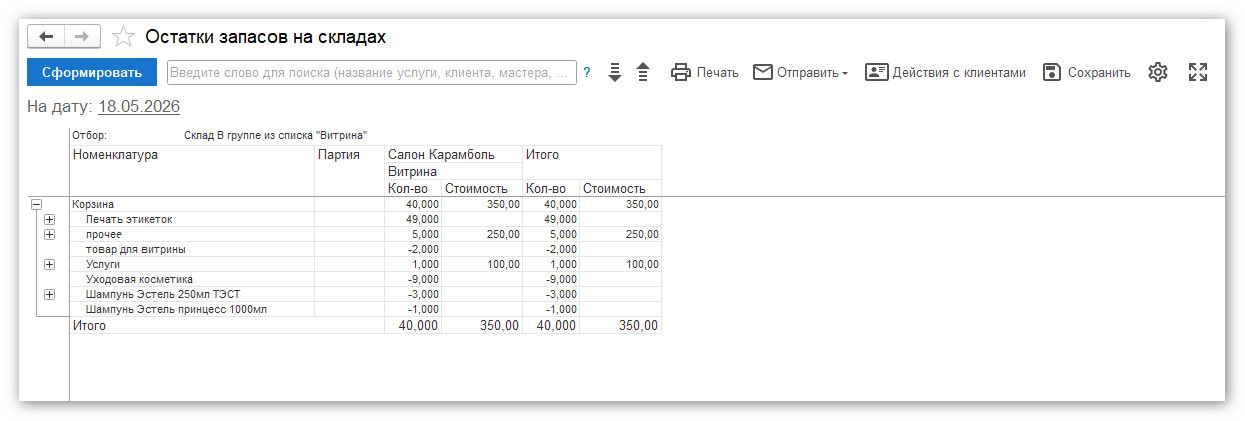Viewport: 1245px width, 421px height.
Task: Expand the Шампунь Эстель 250мл ТЭСТ row
Action: pyautogui.click(x=49, y=294)
